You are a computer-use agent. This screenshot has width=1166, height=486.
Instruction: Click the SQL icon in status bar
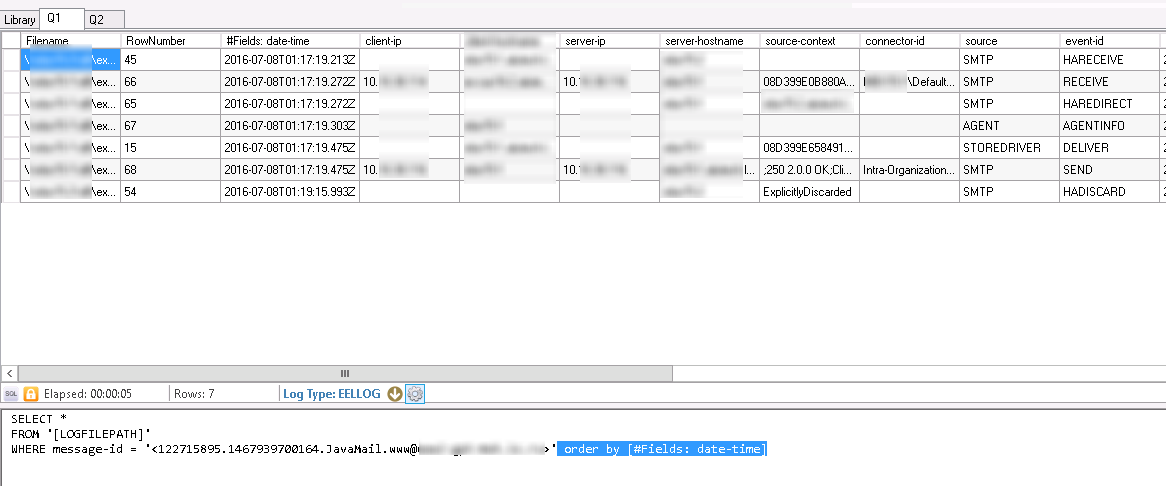click(11, 394)
